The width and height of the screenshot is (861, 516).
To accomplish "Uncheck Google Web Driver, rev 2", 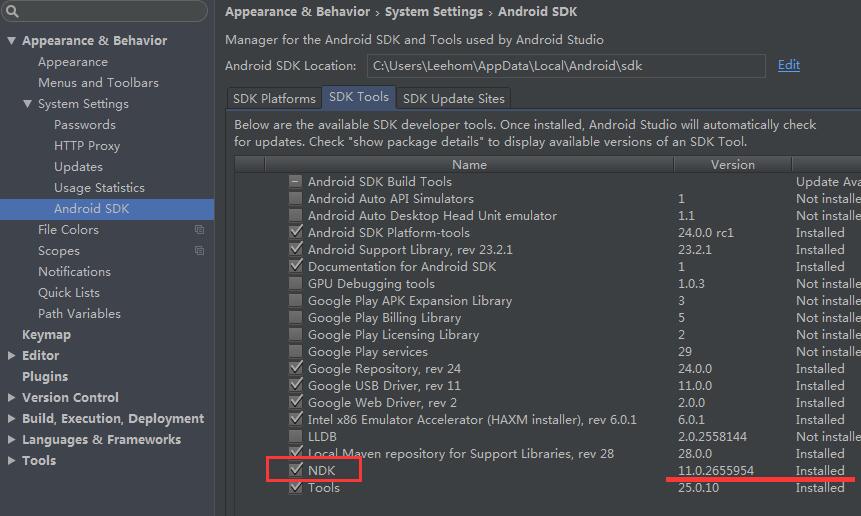I will click(x=295, y=402).
